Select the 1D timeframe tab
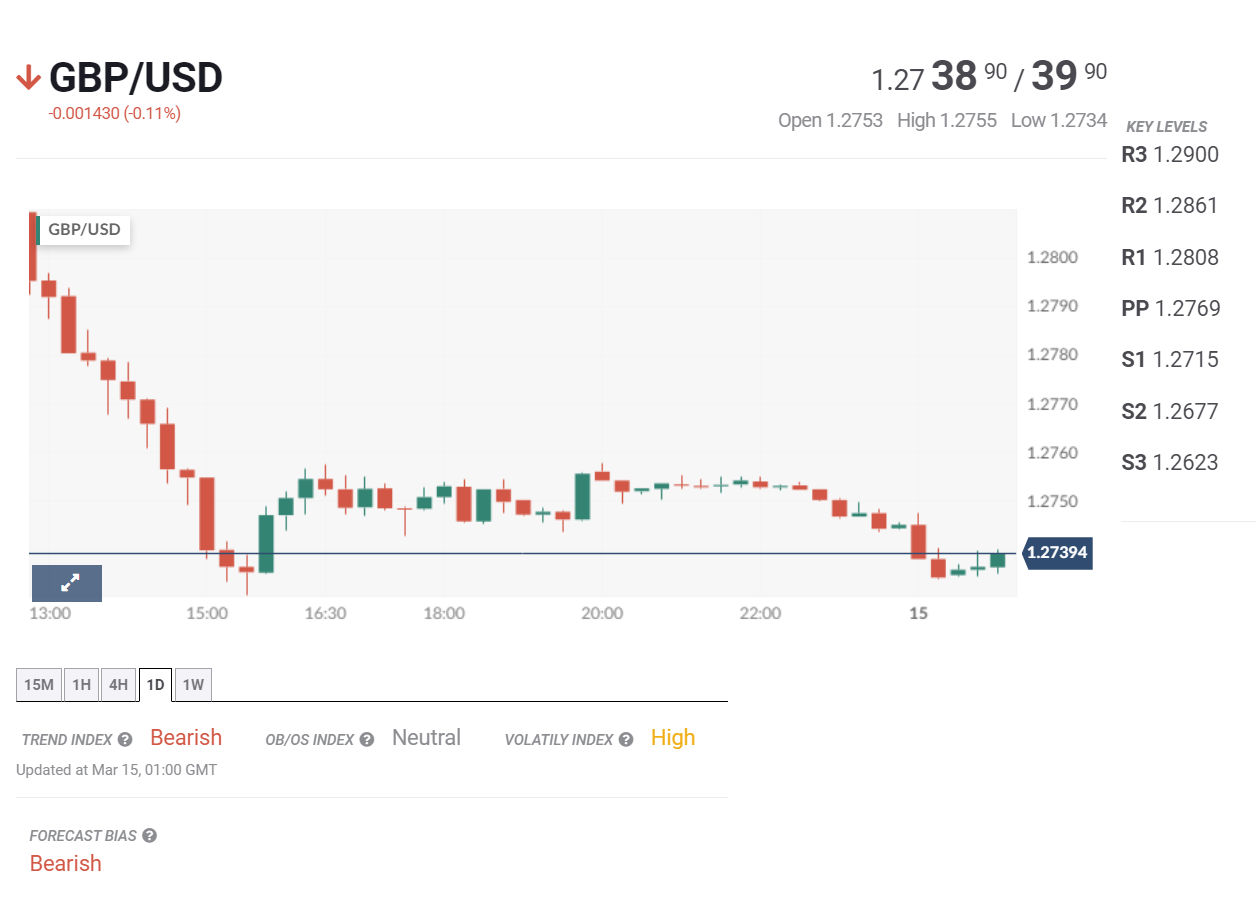This screenshot has height=915, width=1258. click(155, 685)
